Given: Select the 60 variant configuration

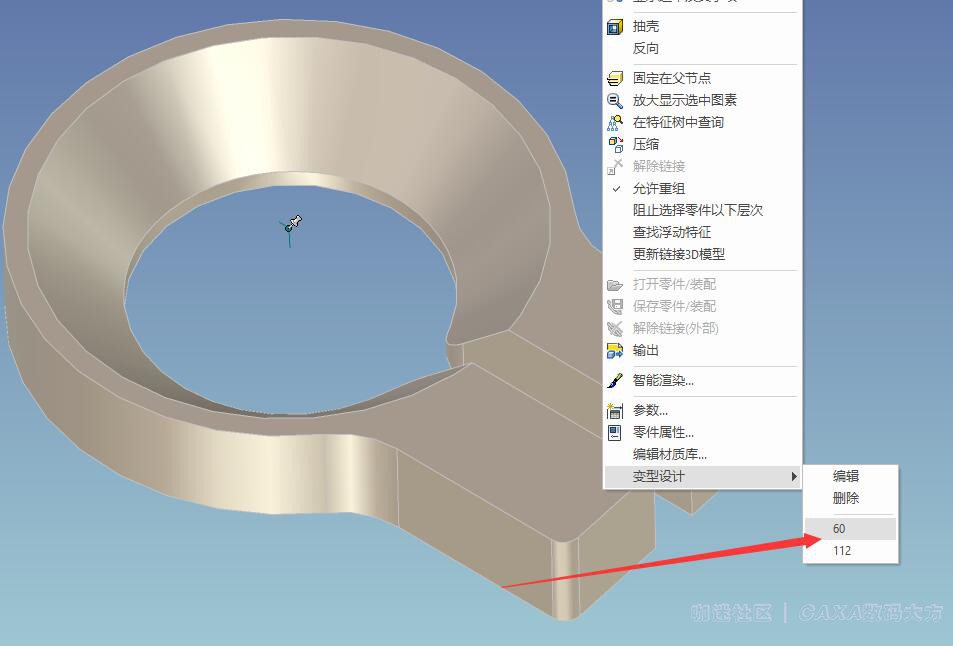Looking at the screenshot, I should click(x=840, y=528).
